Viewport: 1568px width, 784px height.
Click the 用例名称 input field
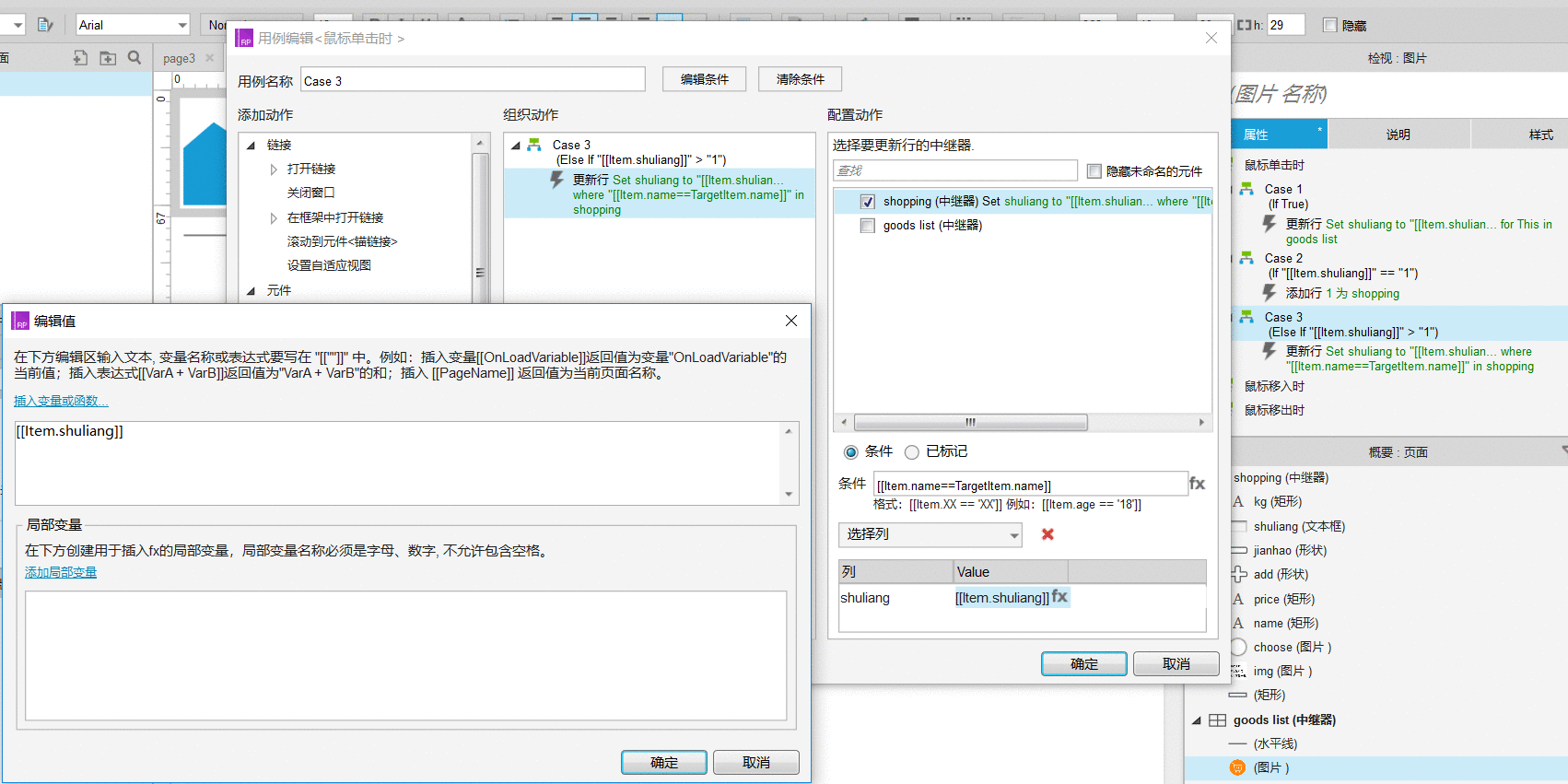[473, 80]
